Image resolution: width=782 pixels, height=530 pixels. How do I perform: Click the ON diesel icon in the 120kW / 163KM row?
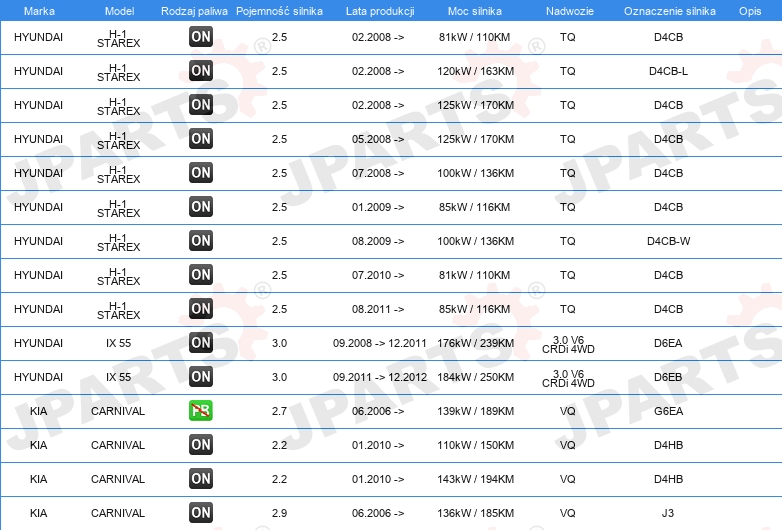pos(200,70)
